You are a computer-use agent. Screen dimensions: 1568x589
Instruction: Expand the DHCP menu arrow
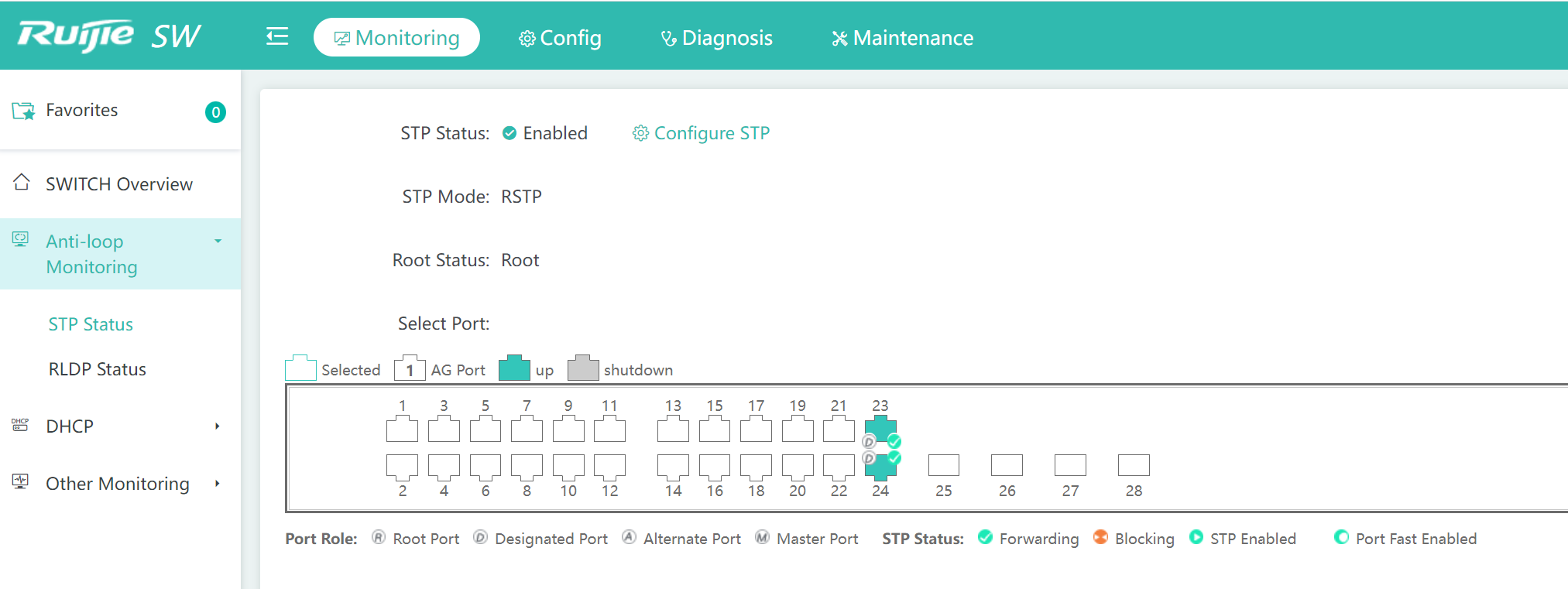(x=218, y=426)
